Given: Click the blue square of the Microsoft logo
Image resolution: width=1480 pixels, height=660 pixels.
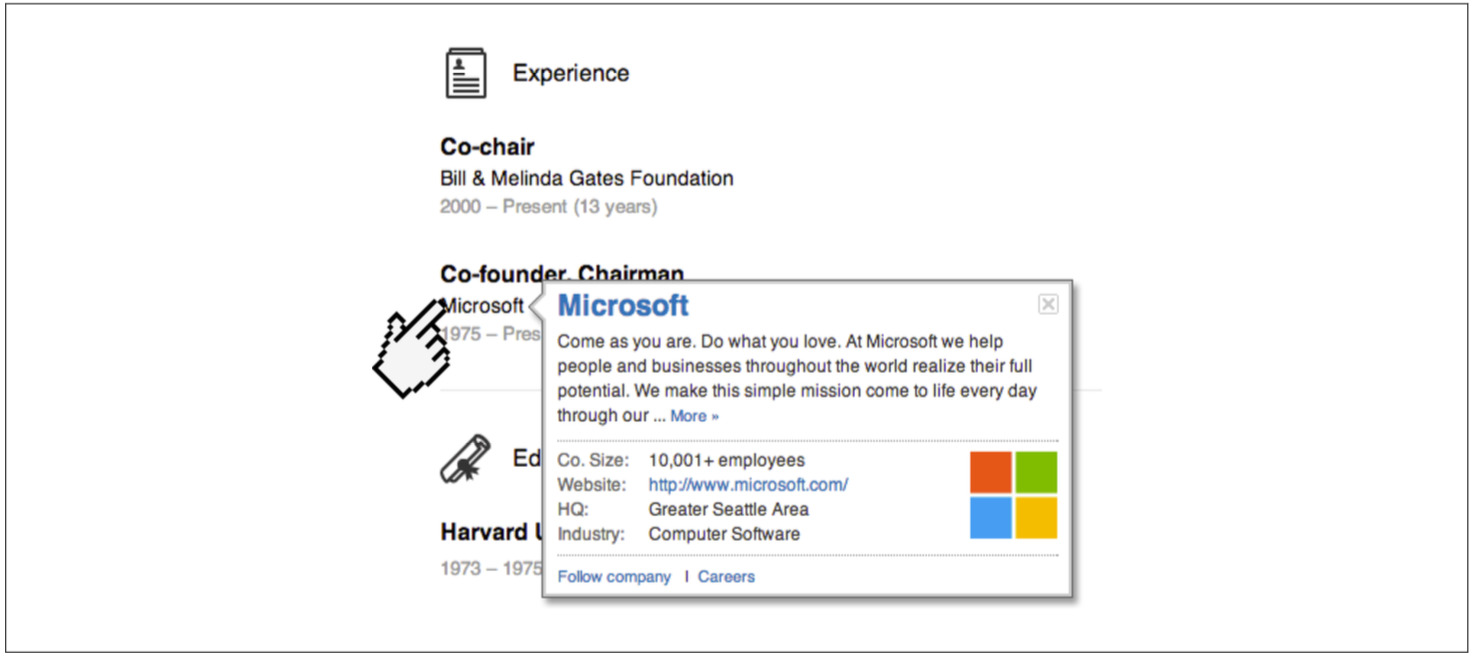Looking at the screenshot, I should (991, 518).
